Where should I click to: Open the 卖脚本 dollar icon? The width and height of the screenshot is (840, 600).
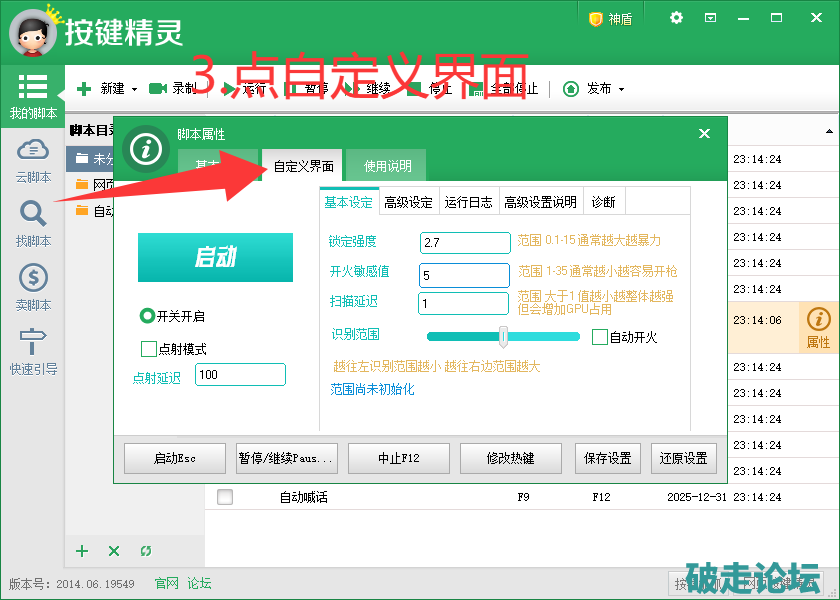pos(33,278)
